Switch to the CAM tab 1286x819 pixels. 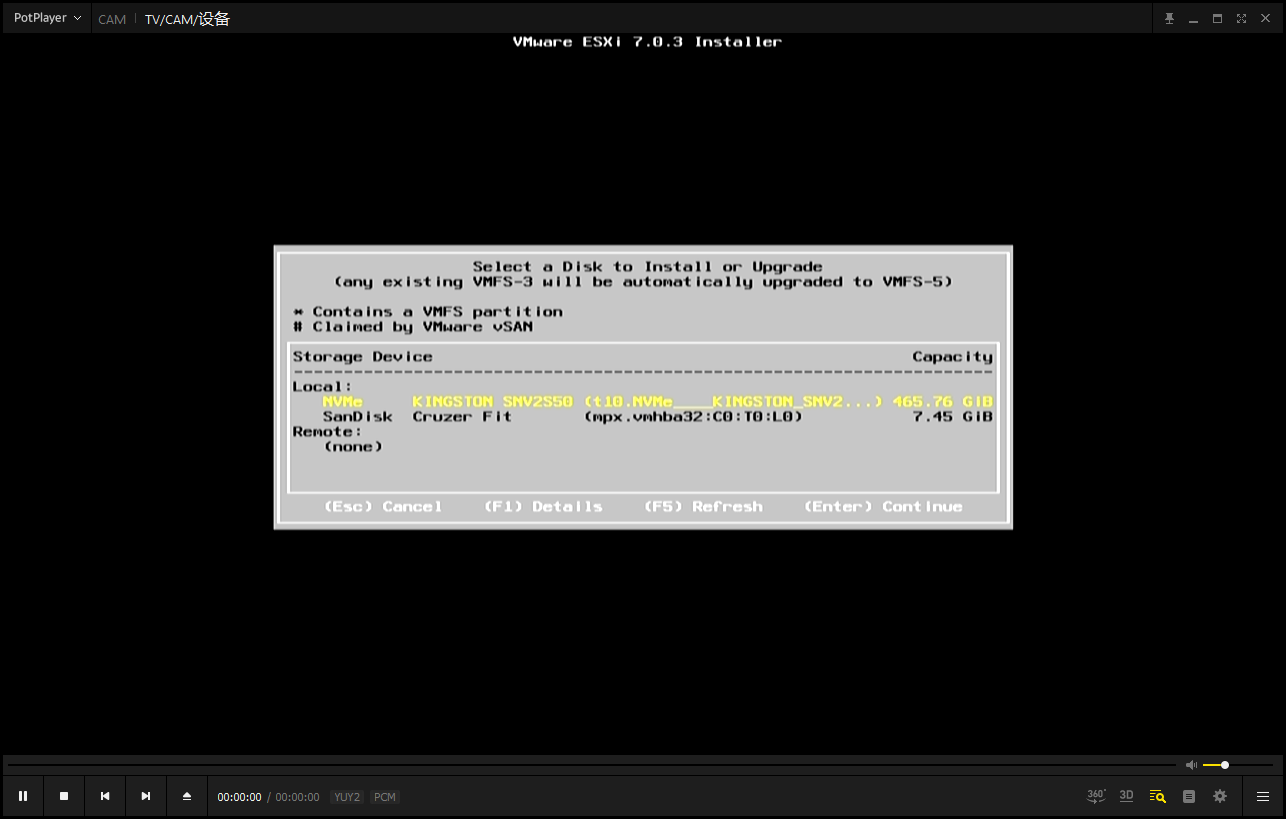tap(112, 19)
